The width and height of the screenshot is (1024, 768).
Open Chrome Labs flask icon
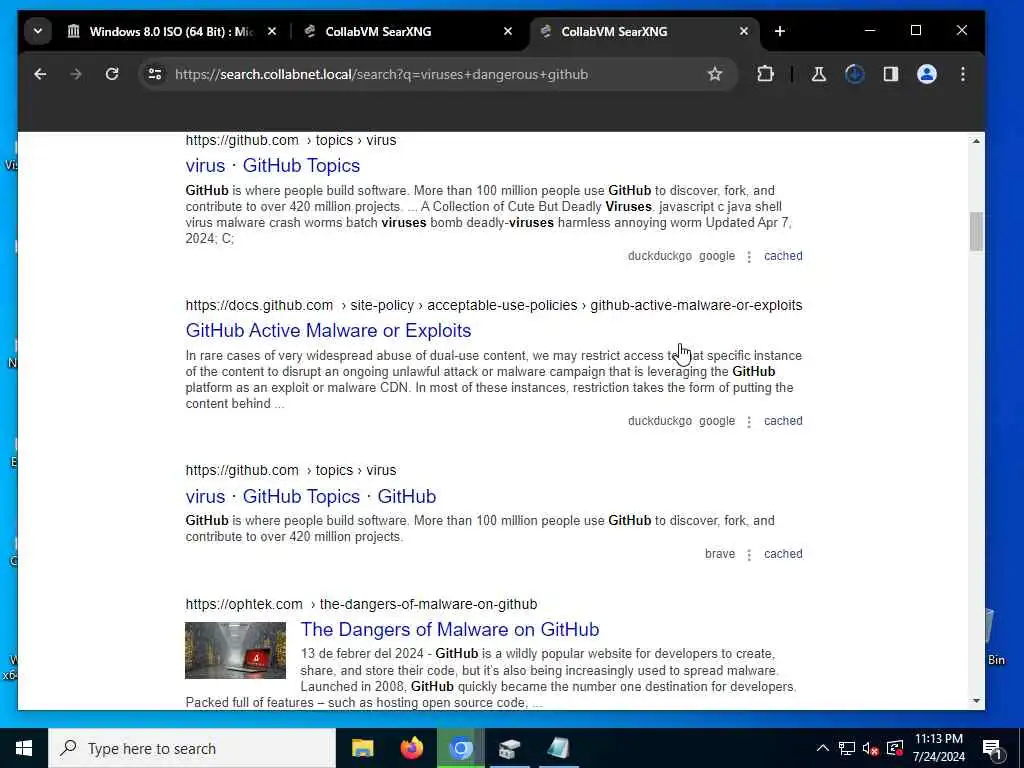click(818, 74)
